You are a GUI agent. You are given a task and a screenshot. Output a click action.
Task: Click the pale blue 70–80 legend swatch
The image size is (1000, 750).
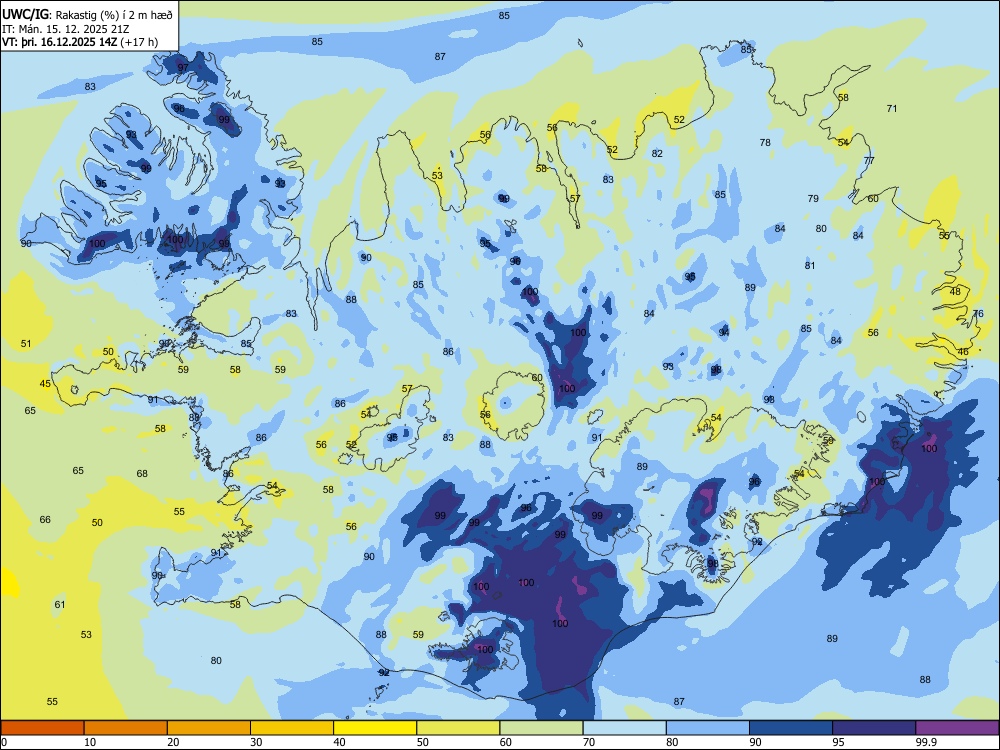[x=625, y=728]
